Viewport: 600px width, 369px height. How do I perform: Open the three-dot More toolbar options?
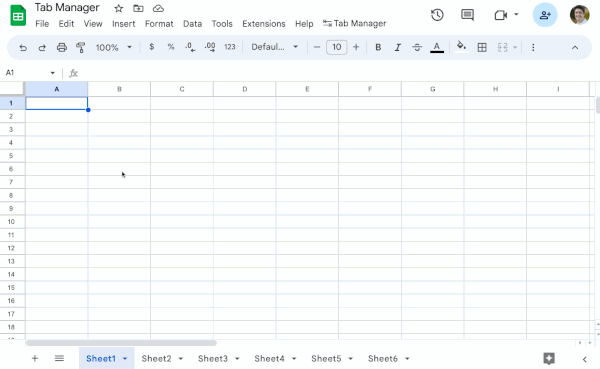pos(533,47)
